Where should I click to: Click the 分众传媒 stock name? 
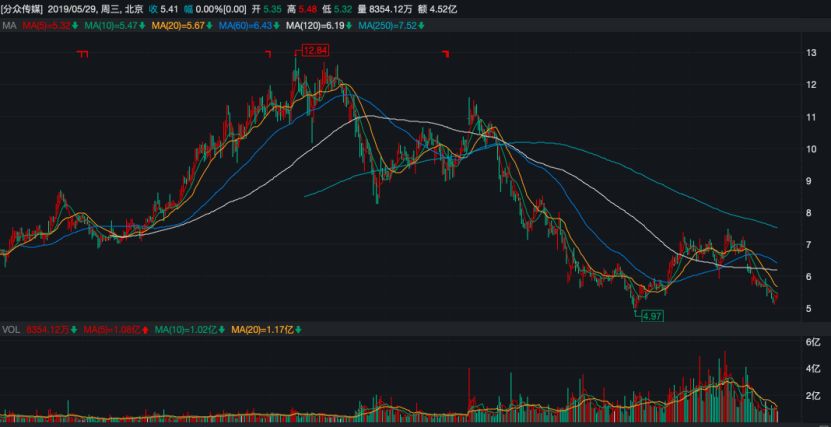pos(21,9)
